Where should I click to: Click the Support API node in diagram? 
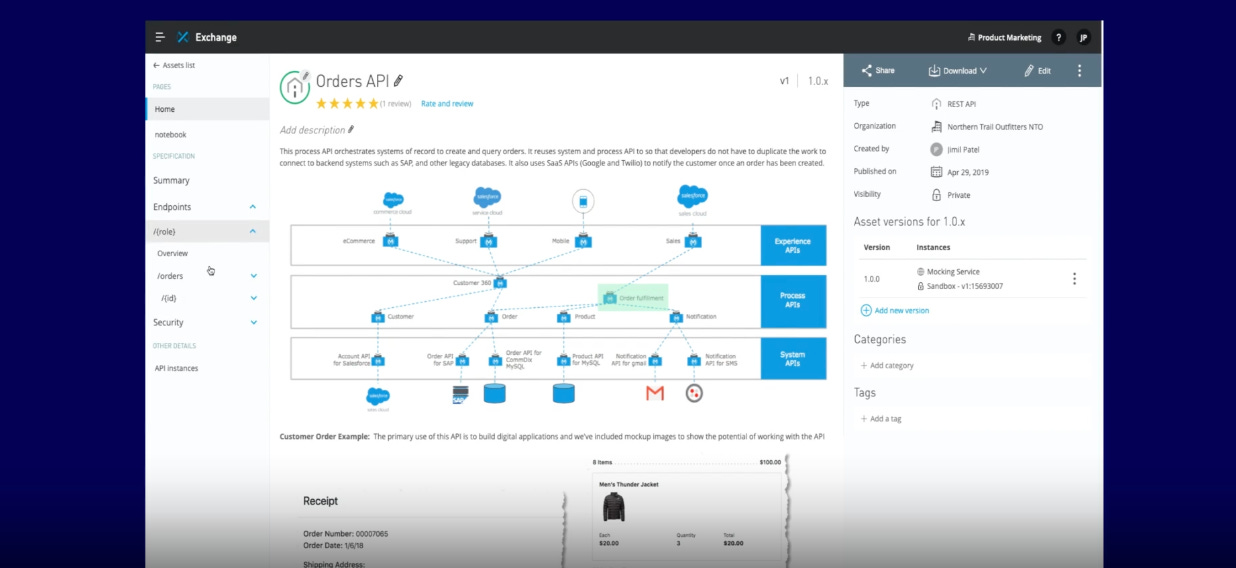click(x=488, y=241)
